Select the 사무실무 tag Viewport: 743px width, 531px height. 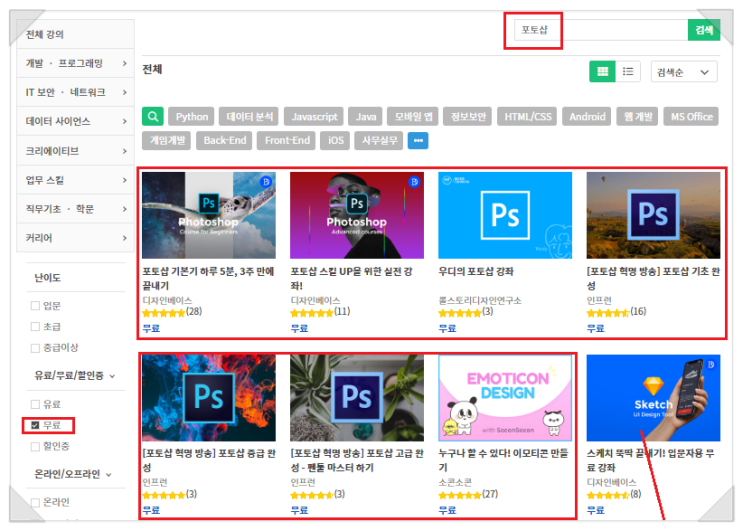tap(379, 141)
